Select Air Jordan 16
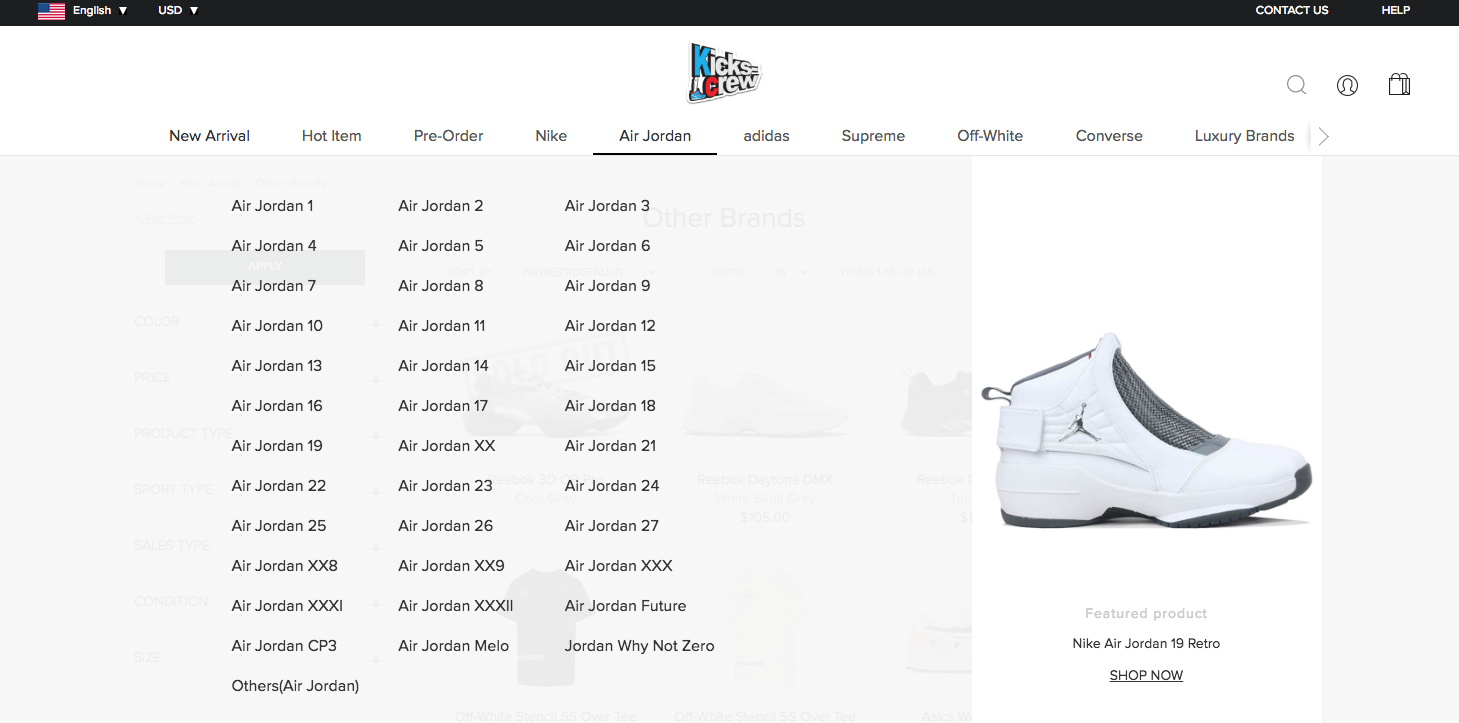 [x=277, y=406]
